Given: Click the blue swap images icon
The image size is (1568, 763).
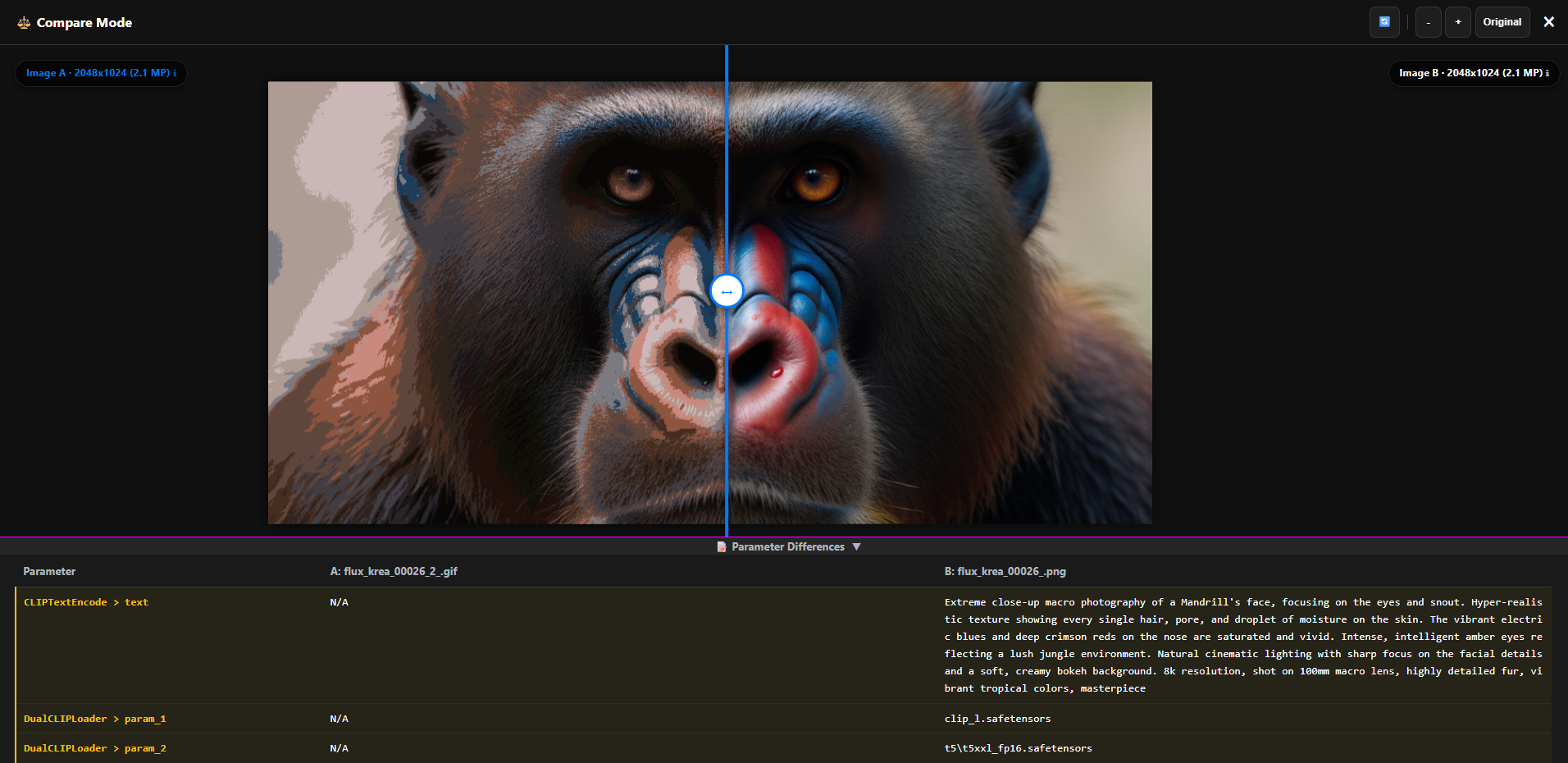Looking at the screenshot, I should [1384, 21].
